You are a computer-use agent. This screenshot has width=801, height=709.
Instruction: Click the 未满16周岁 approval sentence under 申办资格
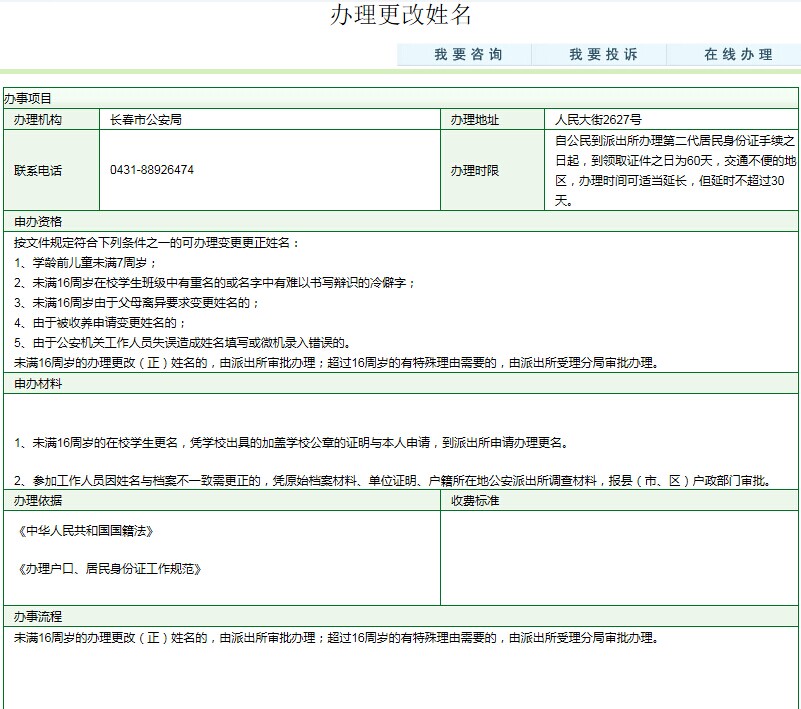[x=337, y=363]
